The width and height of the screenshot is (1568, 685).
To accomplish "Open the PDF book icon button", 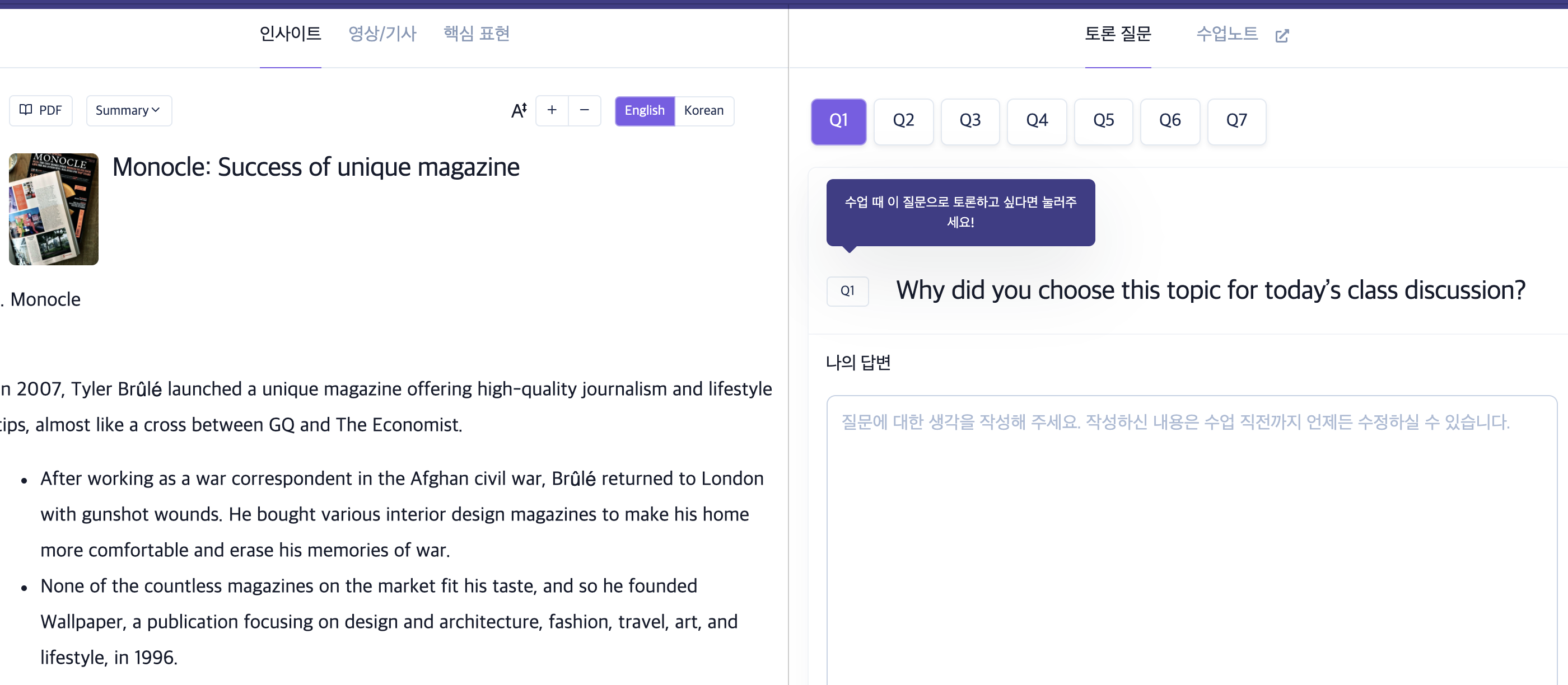I will click(x=40, y=110).
